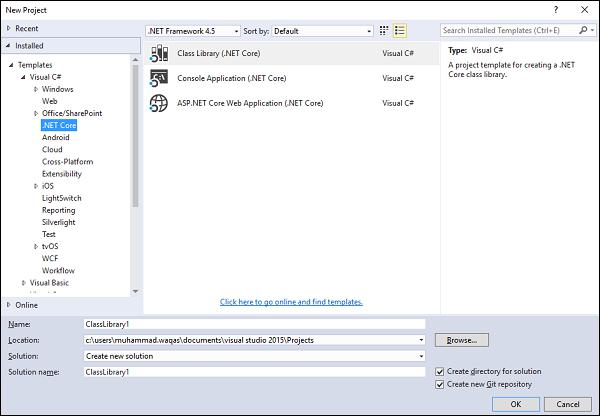The image size is (600, 416).
Task: Select 'ASP.NET Core Web Application (.NET Core)' text
Action: [250, 103]
